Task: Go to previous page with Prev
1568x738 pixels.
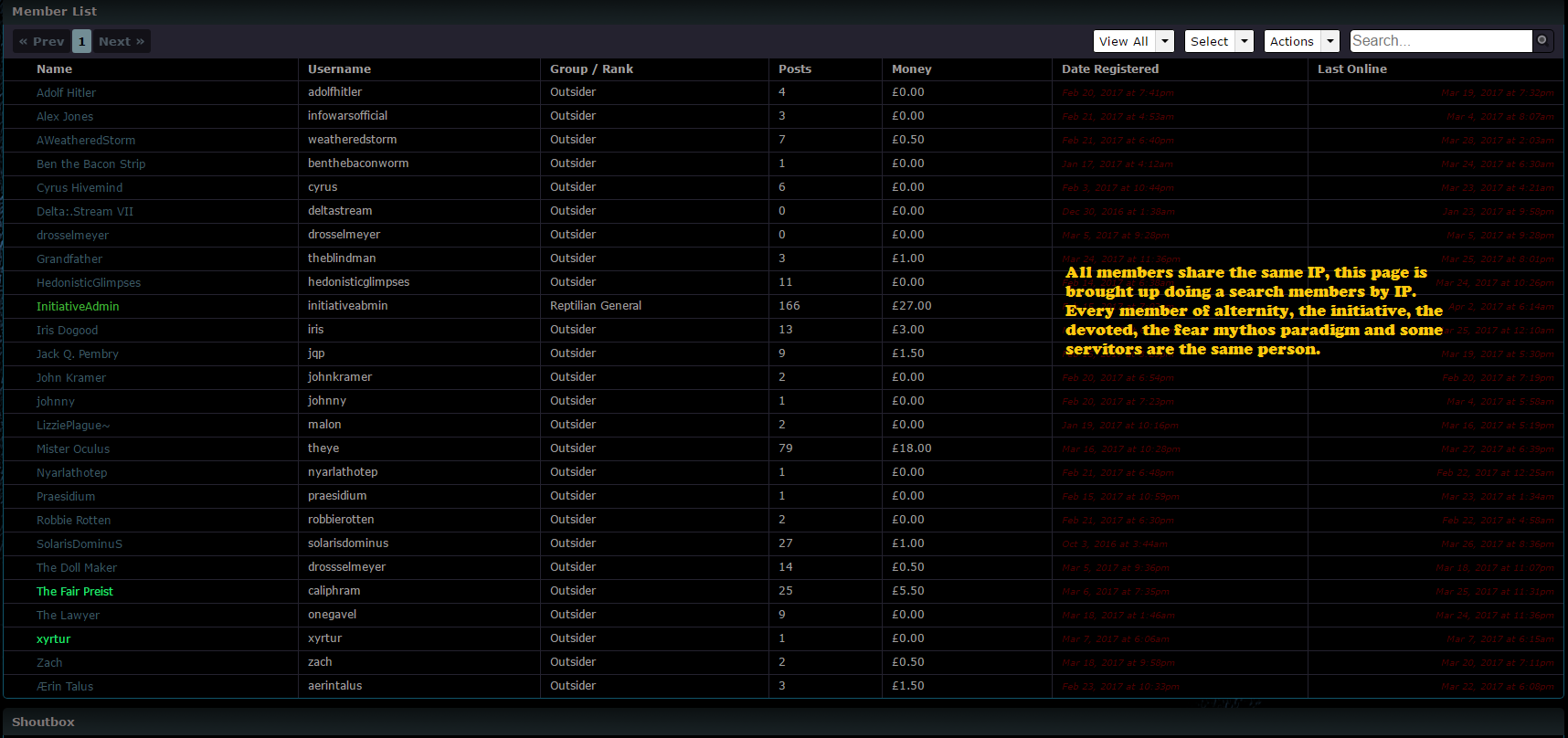Action: (42, 41)
